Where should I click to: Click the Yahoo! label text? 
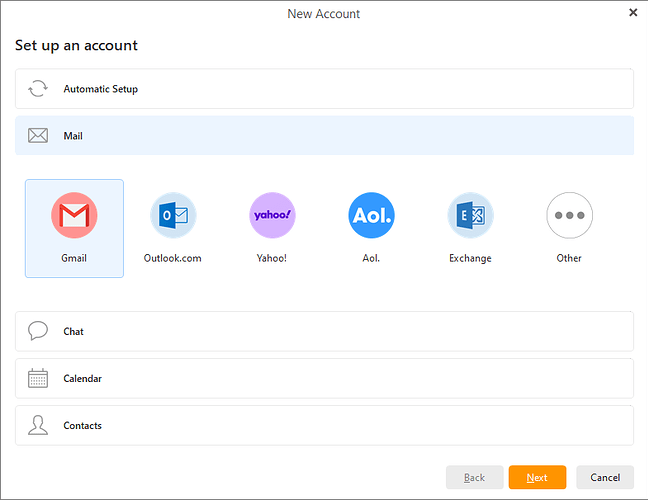[x=272, y=258]
